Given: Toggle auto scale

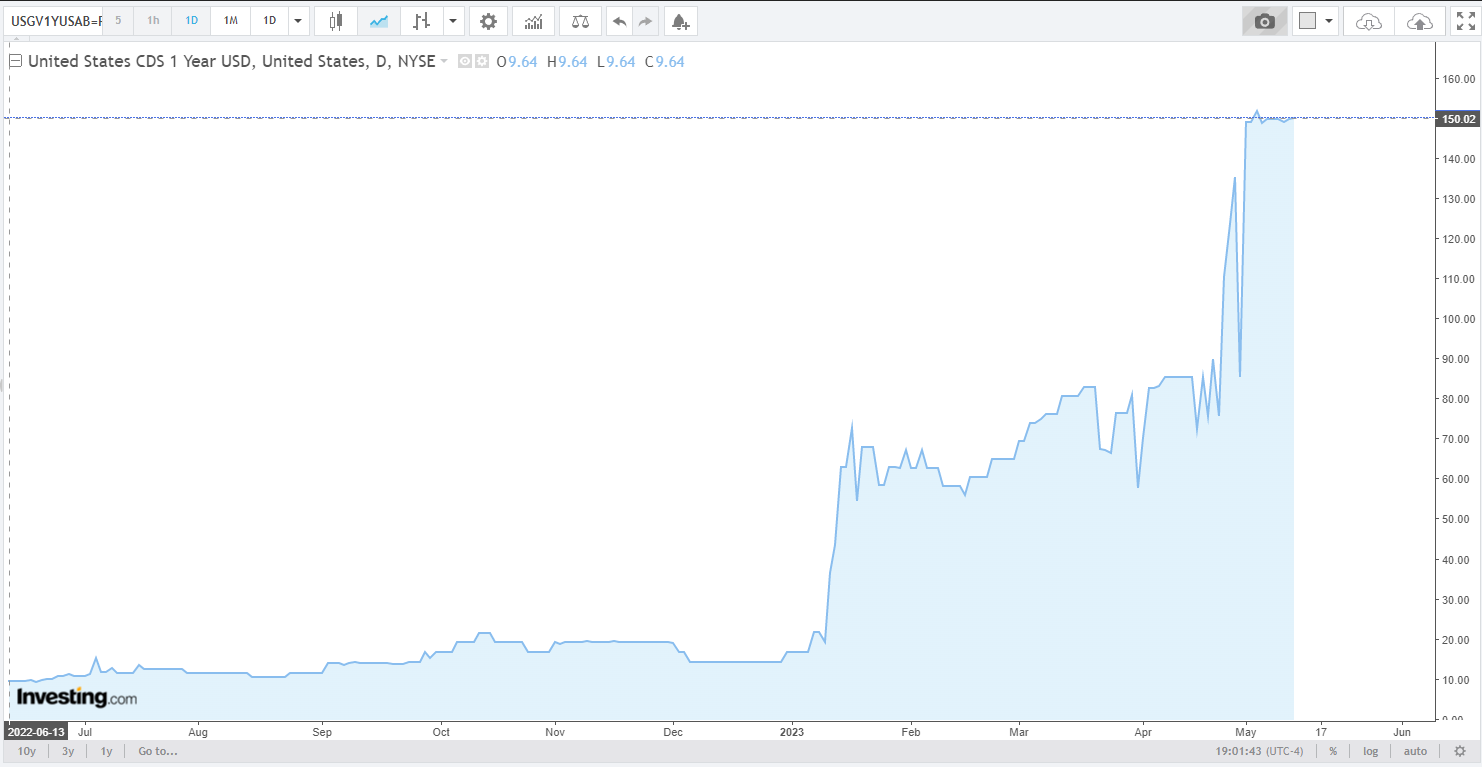Looking at the screenshot, I should pos(1415,751).
